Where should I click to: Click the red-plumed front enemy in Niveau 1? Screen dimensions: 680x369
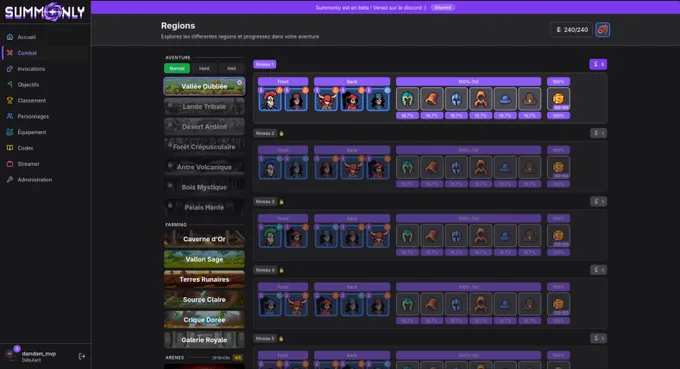tap(270, 99)
